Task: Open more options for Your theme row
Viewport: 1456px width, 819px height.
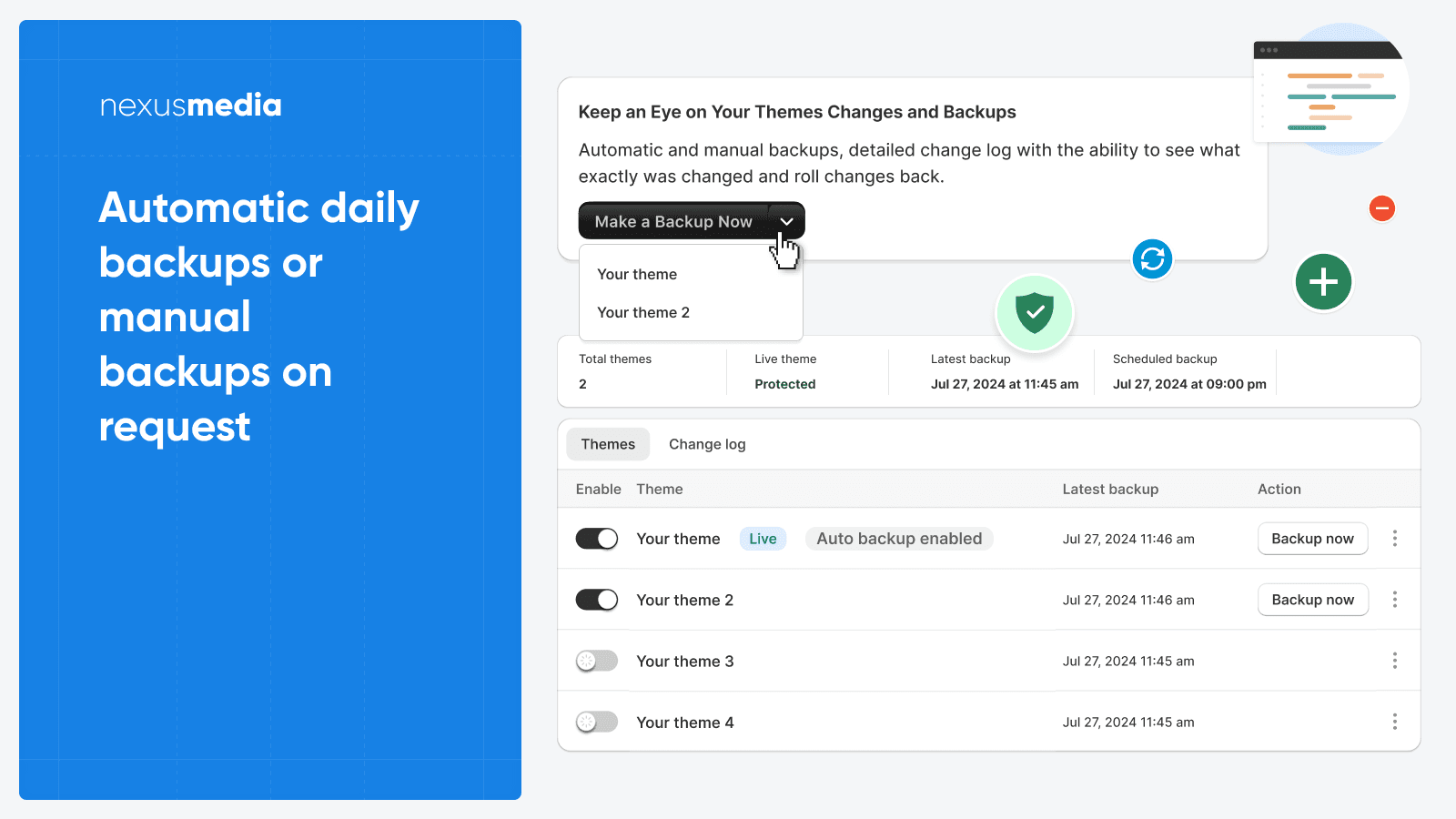Action: (x=1394, y=539)
